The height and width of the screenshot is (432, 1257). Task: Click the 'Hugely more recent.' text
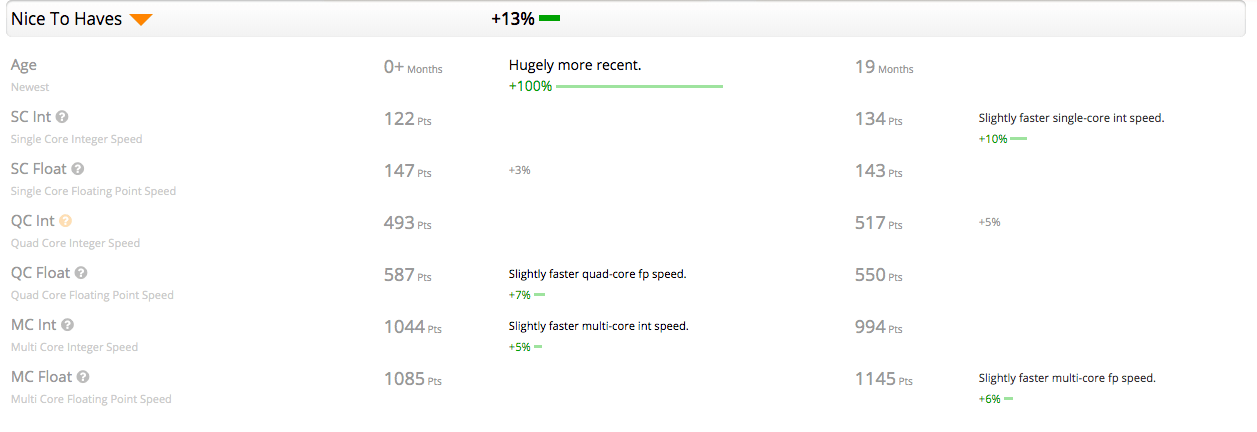click(575, 65)
